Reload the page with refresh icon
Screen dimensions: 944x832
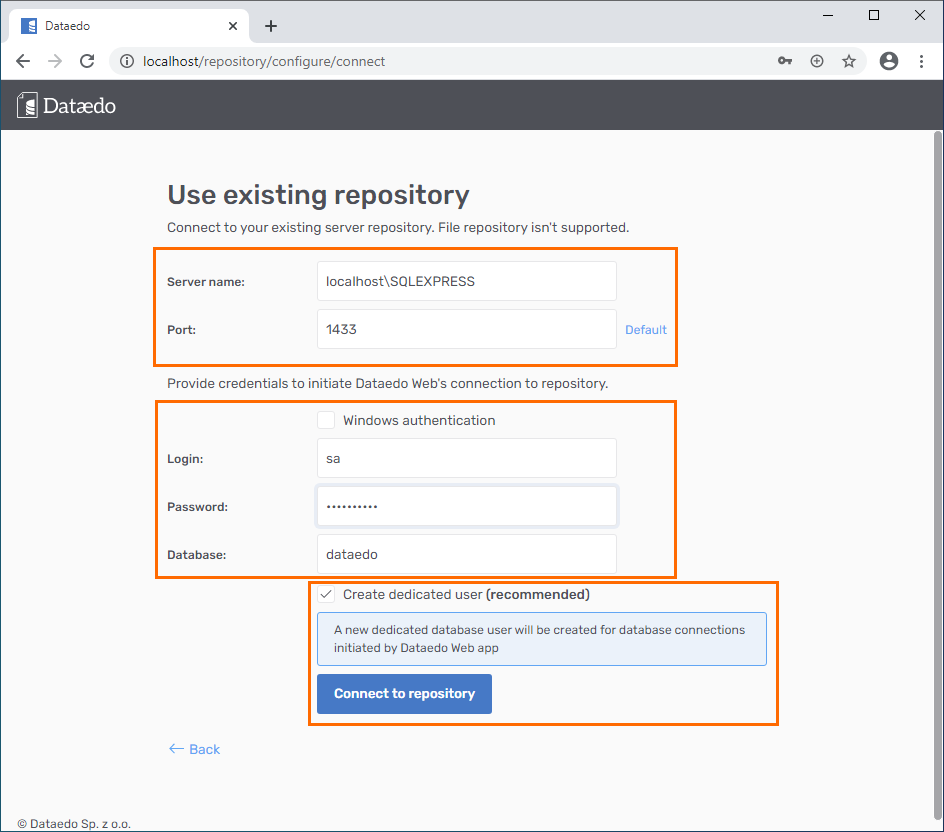pos(87,61)
